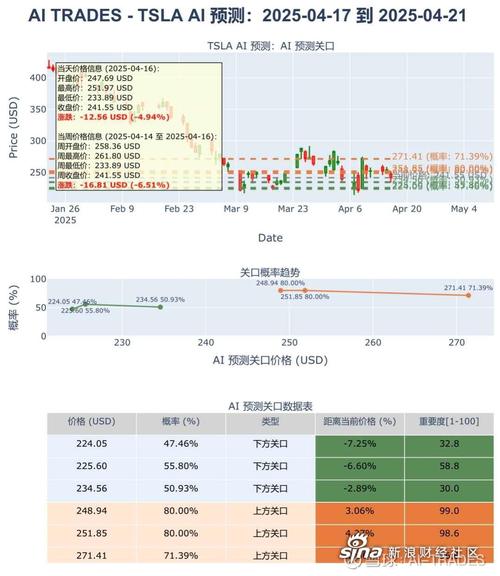500x576 pixels.
Task: Select the '开盘价: 247.69 USD' line
Action: pos(95,78)
